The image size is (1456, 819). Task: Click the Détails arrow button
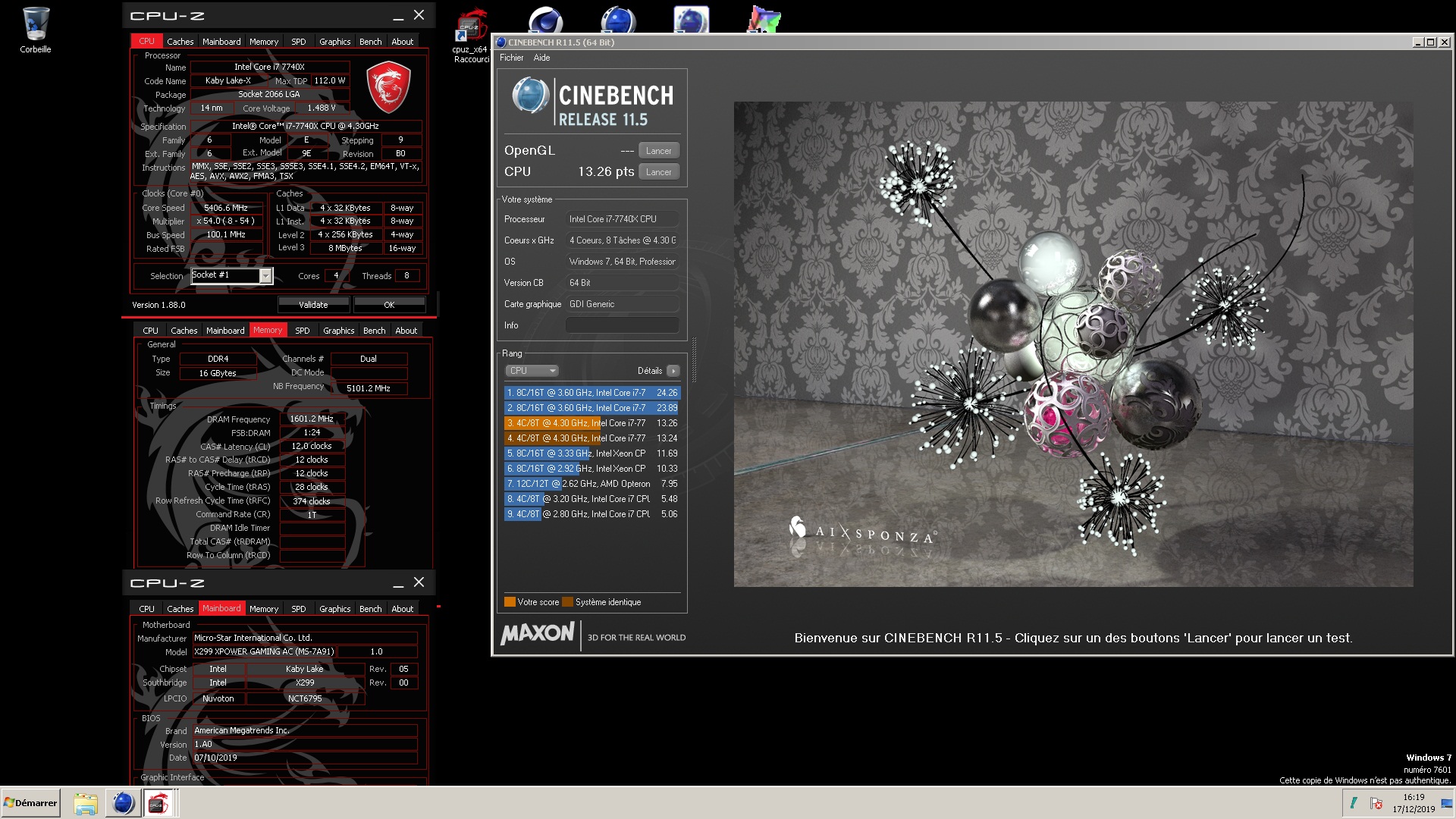point(673,371)
